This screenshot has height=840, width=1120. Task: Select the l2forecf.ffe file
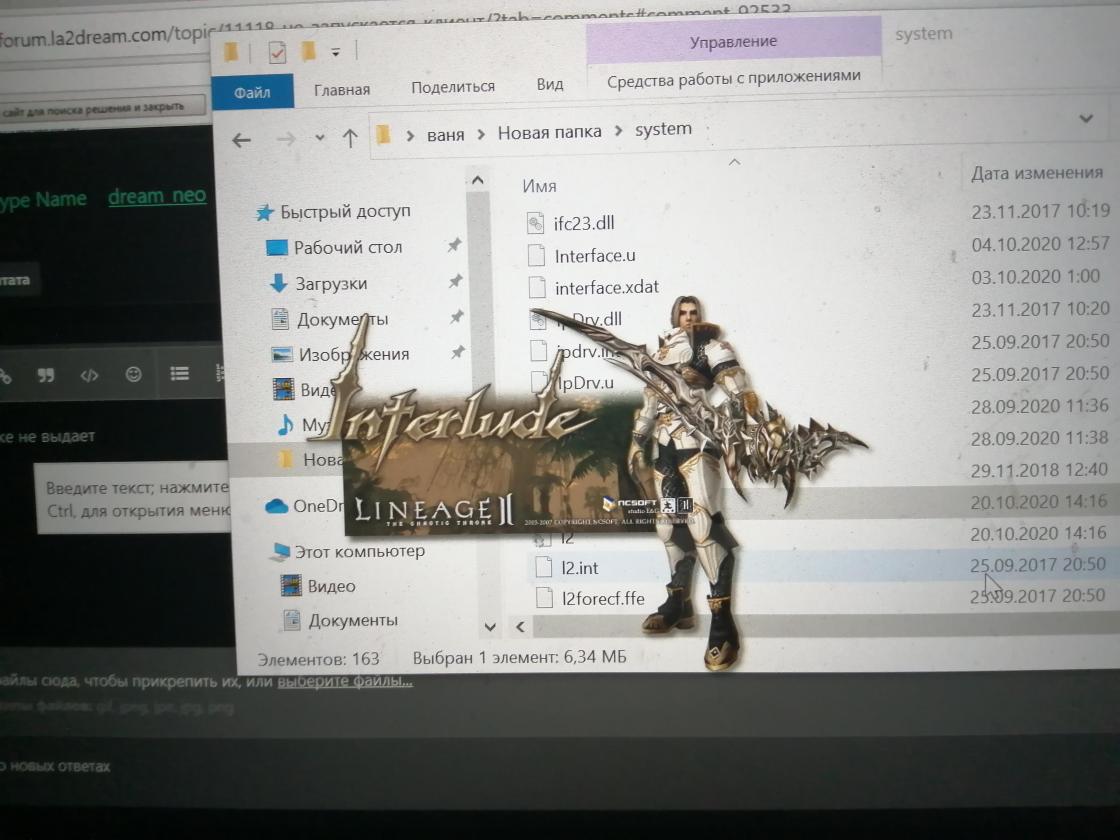602,599
